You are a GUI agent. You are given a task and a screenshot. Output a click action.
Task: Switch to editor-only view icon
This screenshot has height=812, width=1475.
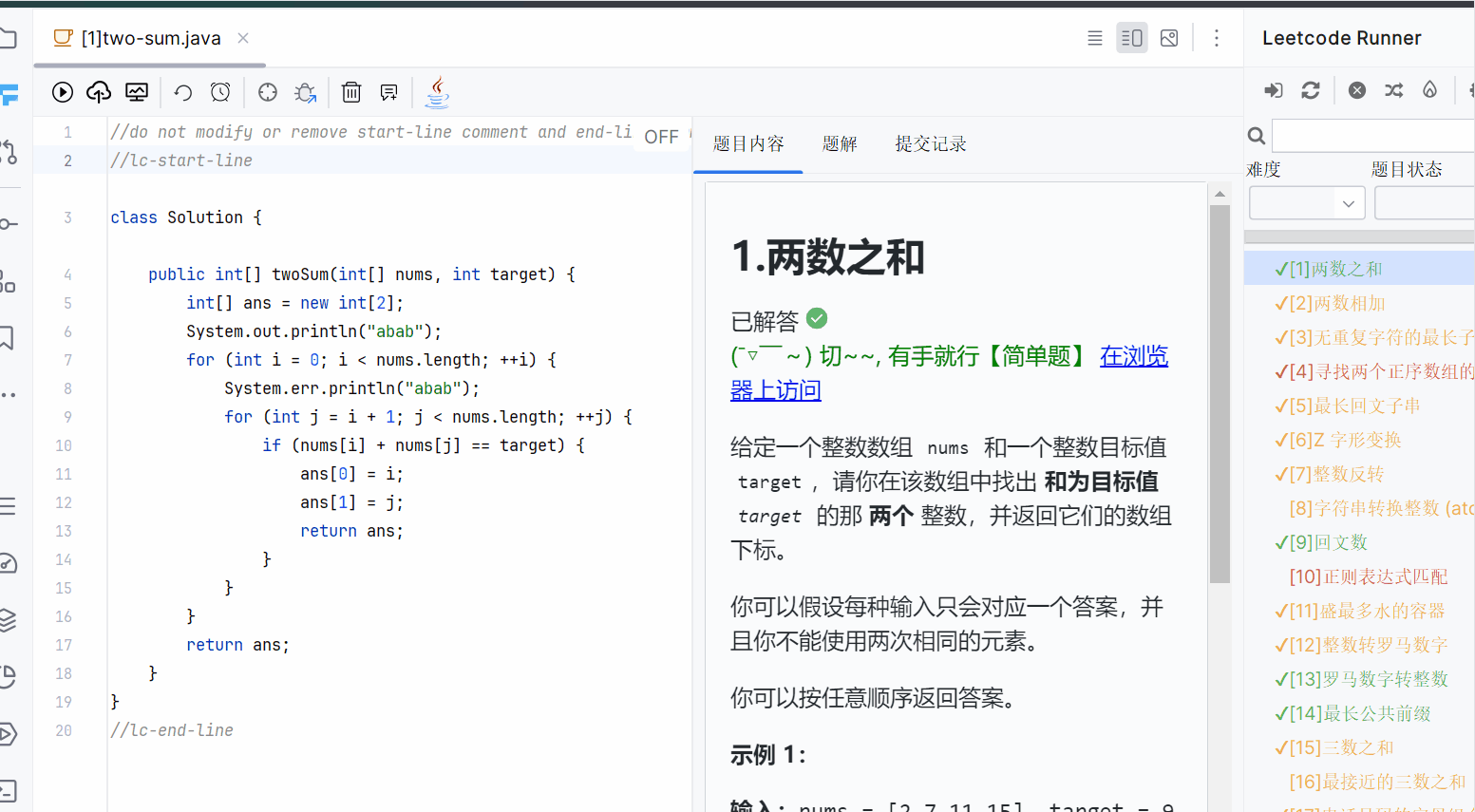point(1095,38)
